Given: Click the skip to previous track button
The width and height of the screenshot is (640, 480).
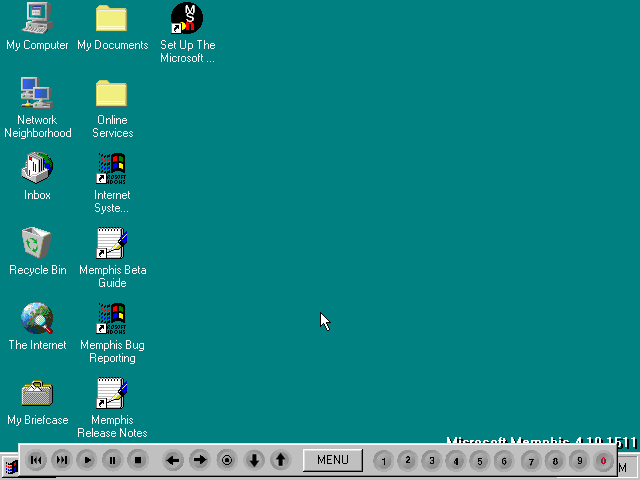Looking at the screenshot, I should pyautogui.click(x=36, y=460).
